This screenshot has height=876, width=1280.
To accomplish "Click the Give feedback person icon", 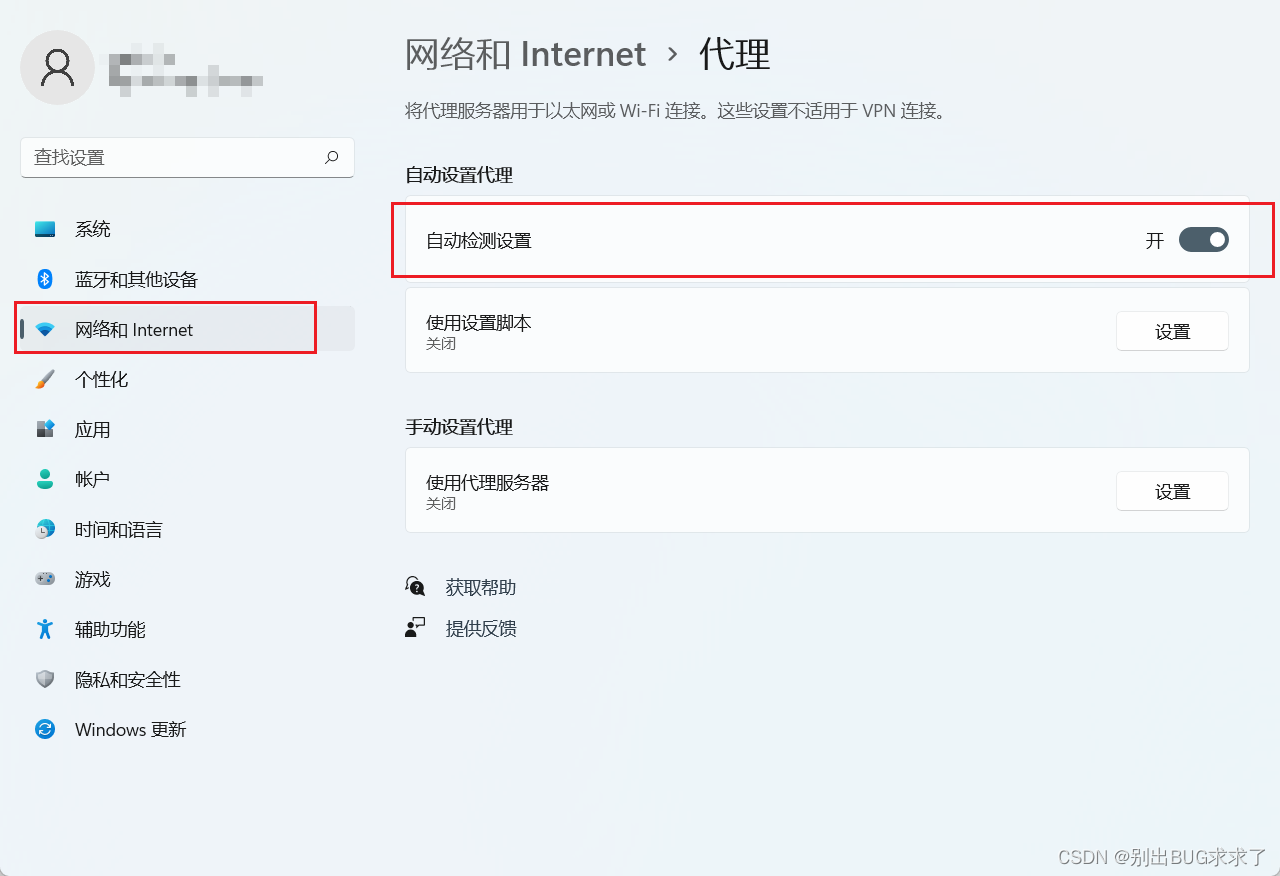I will (415, 628).
